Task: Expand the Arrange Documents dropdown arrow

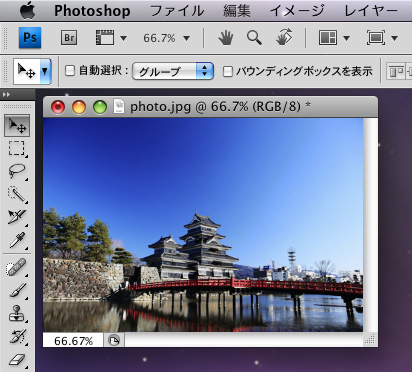Action: (346, 38)
